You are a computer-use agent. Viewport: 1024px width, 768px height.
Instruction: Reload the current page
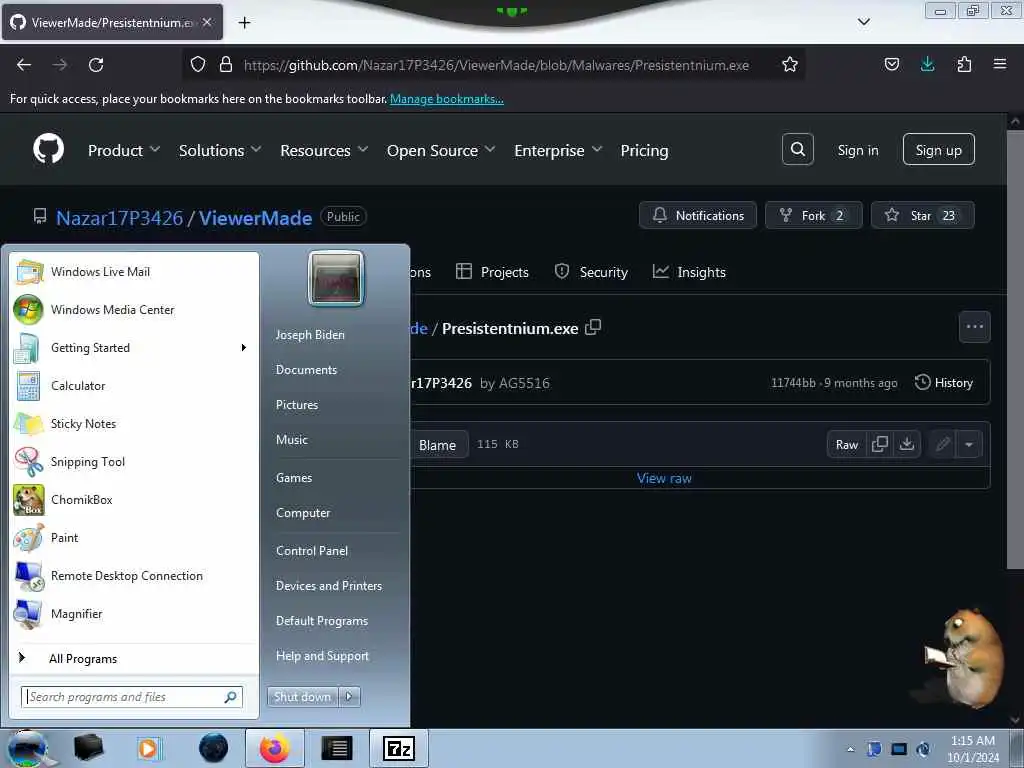pos(96,65)
